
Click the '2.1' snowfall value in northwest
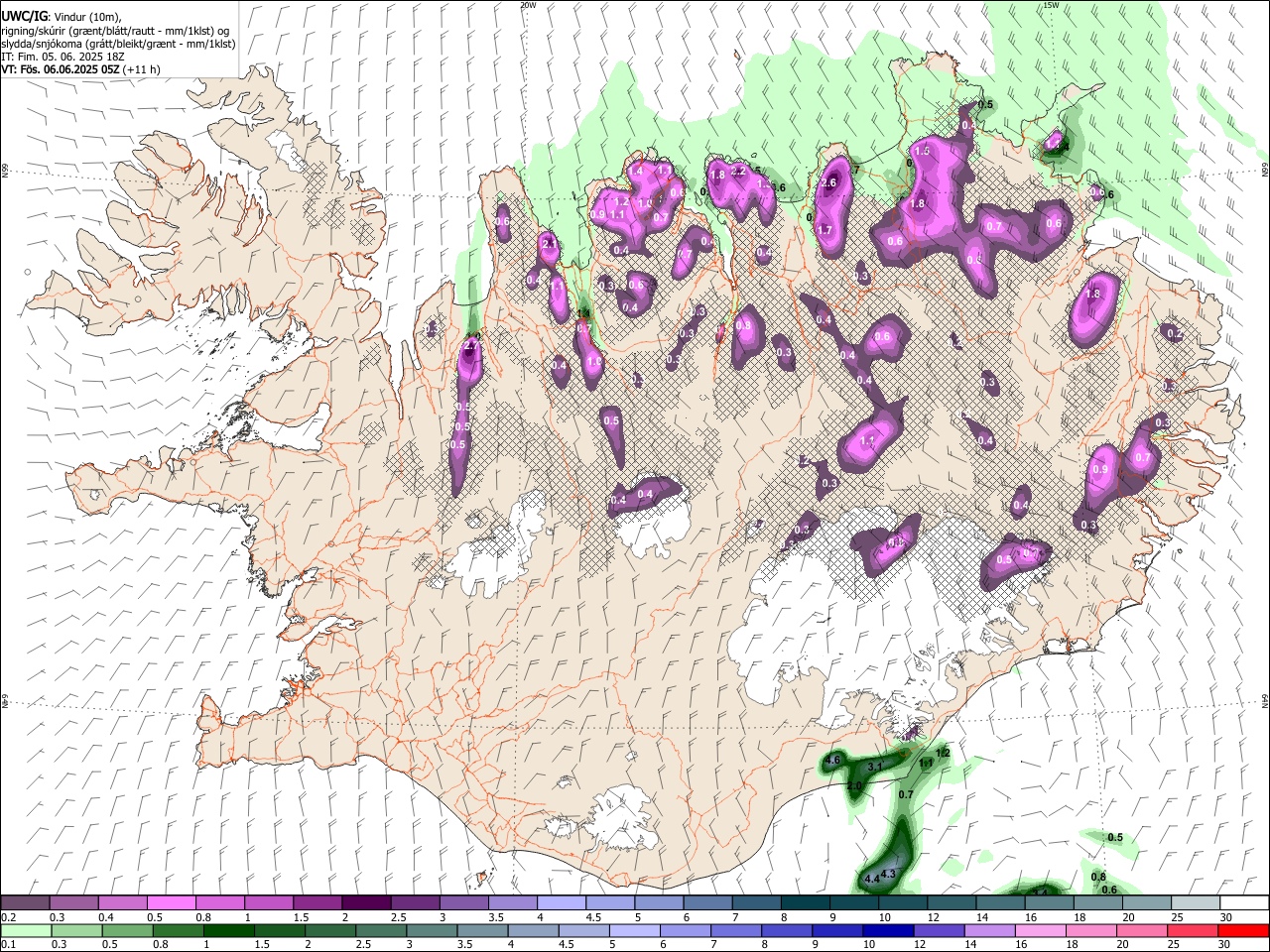coord(549,243)
